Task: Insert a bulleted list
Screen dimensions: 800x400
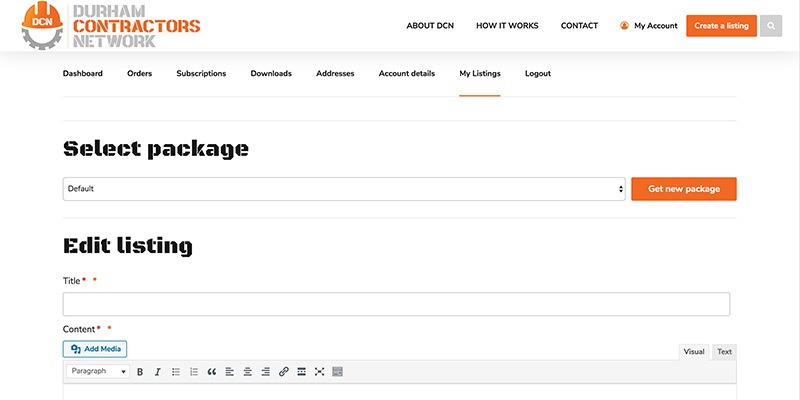Action: (176, 371)
